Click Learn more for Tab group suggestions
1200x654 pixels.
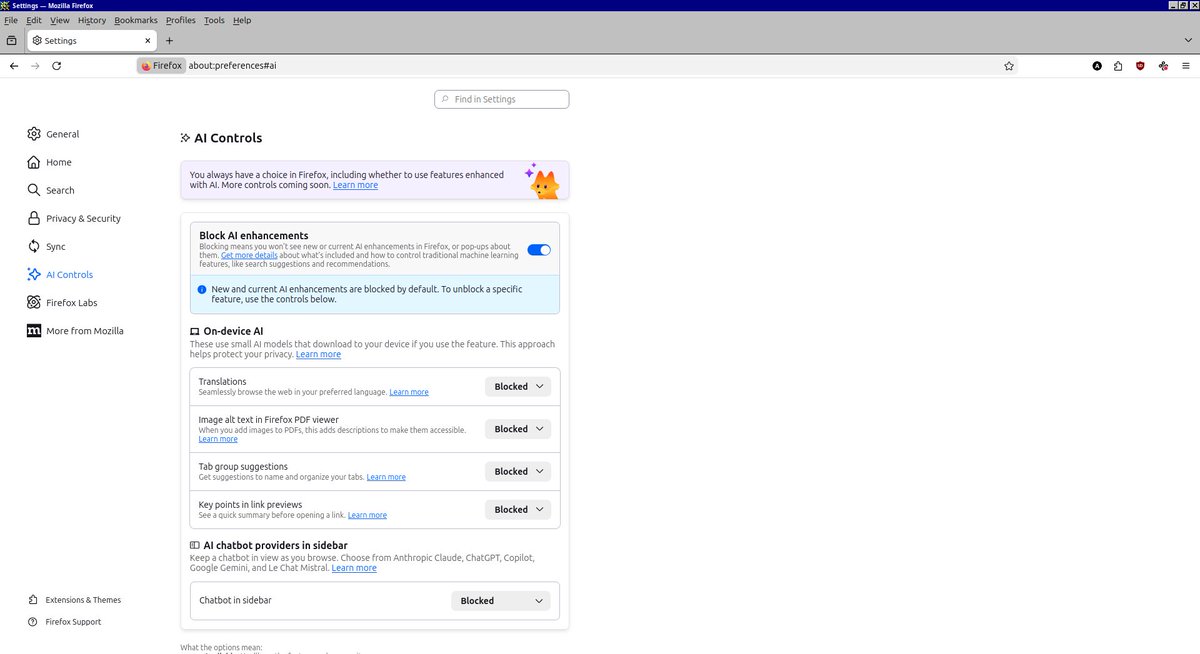(x=386, y=477)
